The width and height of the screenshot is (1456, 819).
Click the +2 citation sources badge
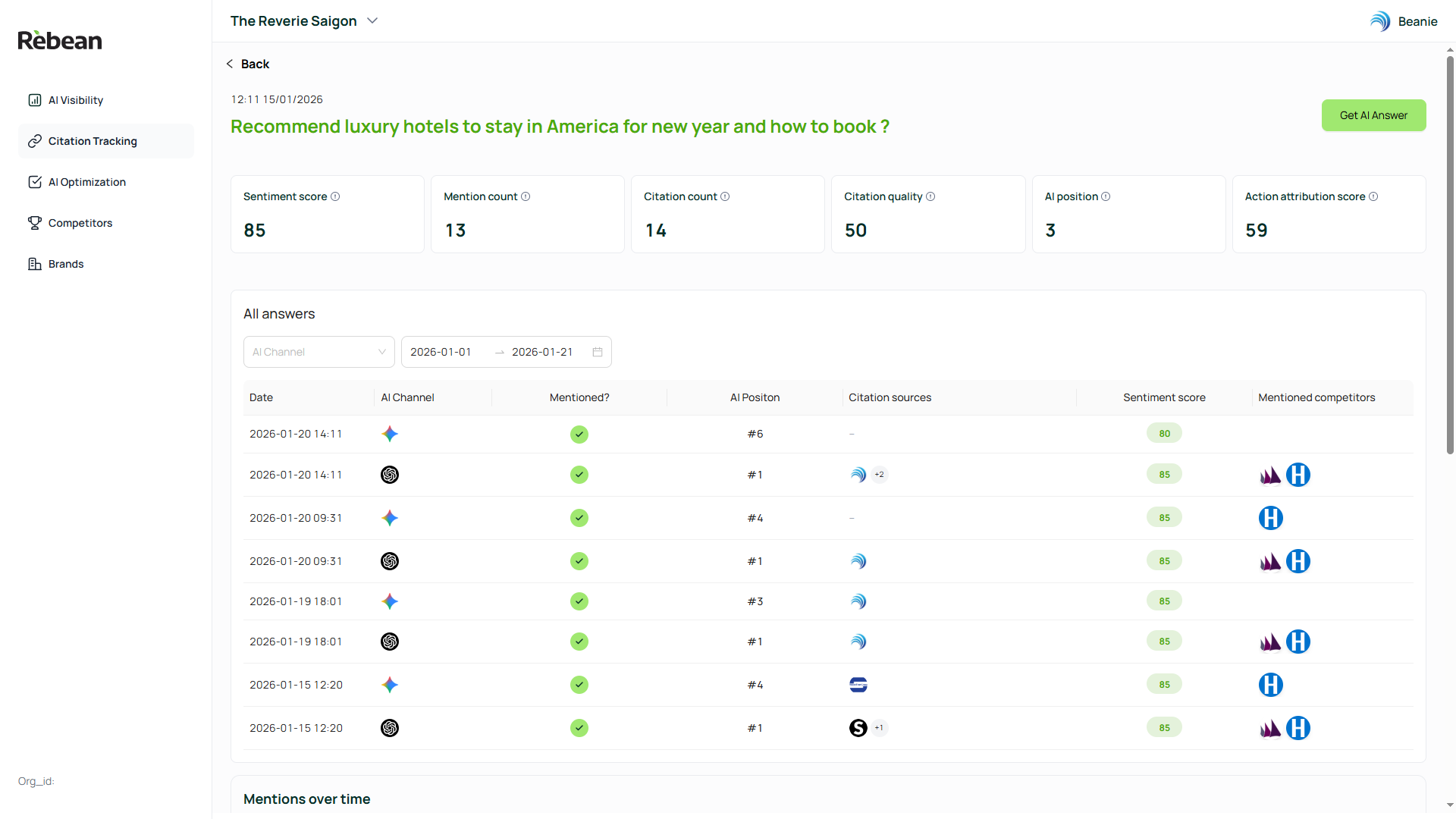pos(880,475)
